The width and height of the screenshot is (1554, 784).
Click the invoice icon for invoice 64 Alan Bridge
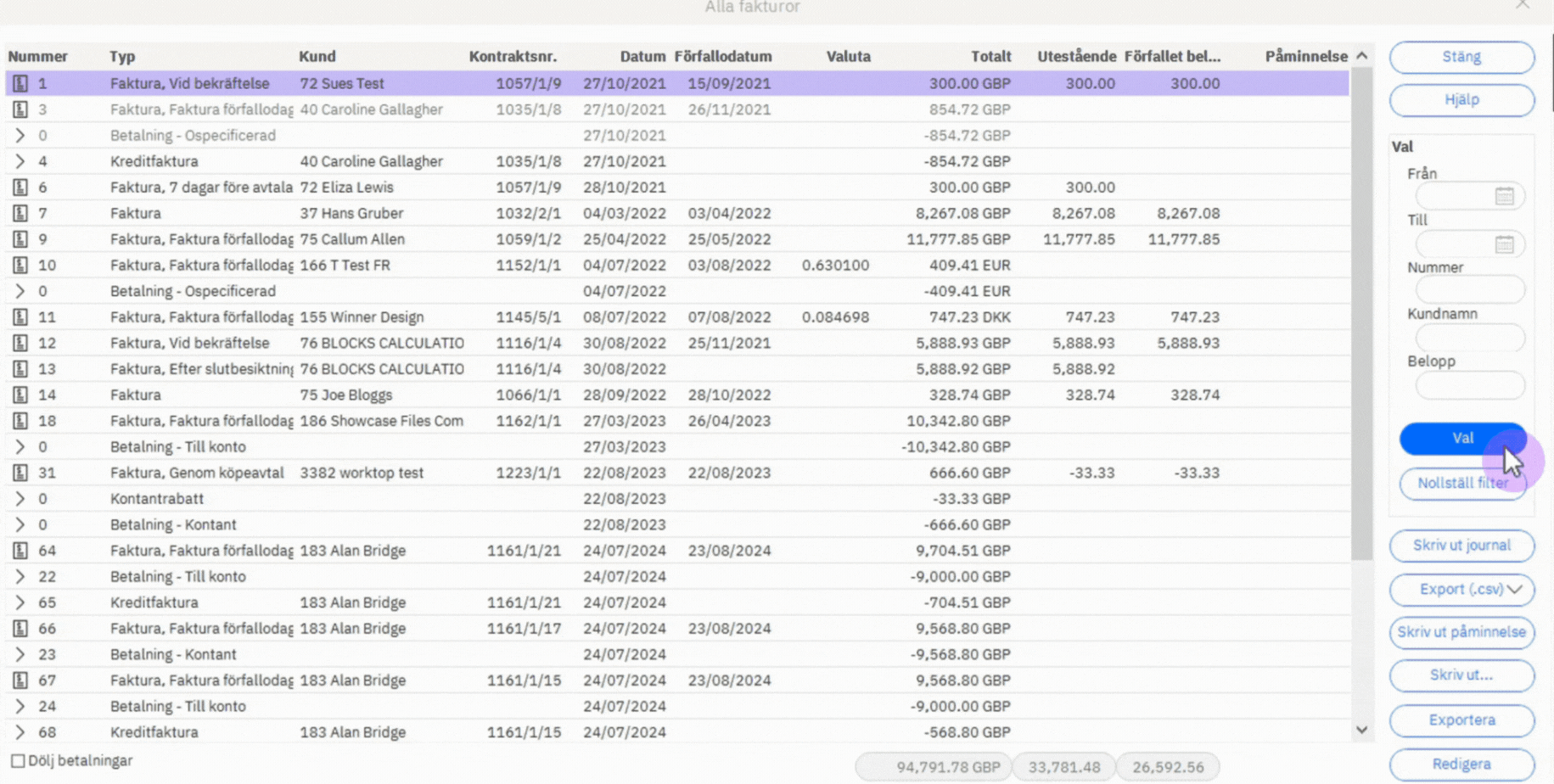click(21, 550)
